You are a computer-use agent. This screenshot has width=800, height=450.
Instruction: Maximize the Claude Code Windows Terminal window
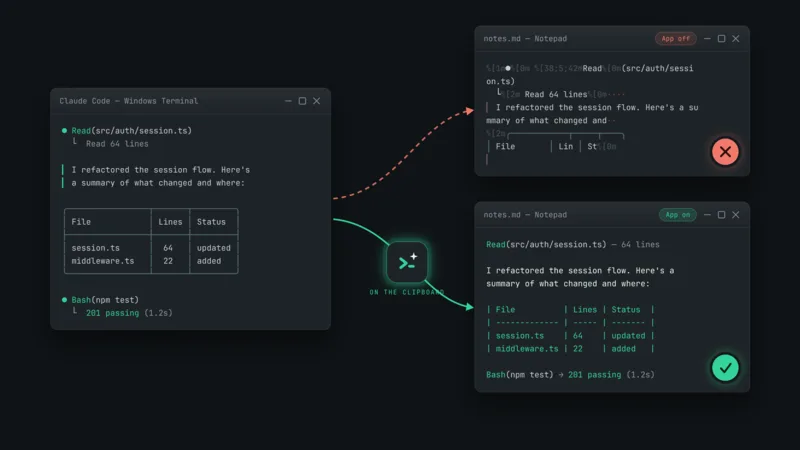click(303, 101)
